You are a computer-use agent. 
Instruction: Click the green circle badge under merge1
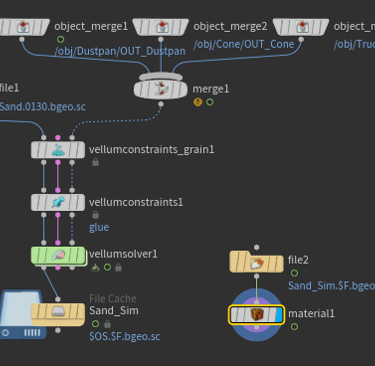210,102
